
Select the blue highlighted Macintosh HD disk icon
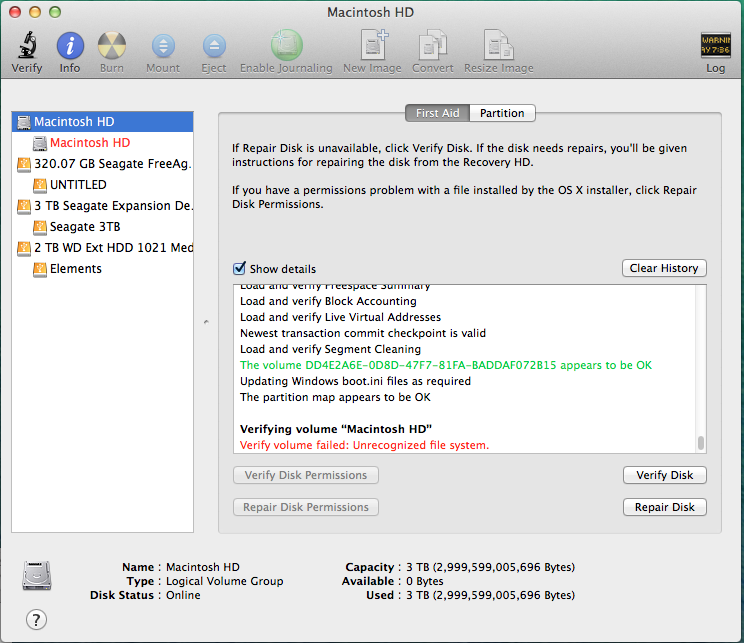(x=24, y=122)
